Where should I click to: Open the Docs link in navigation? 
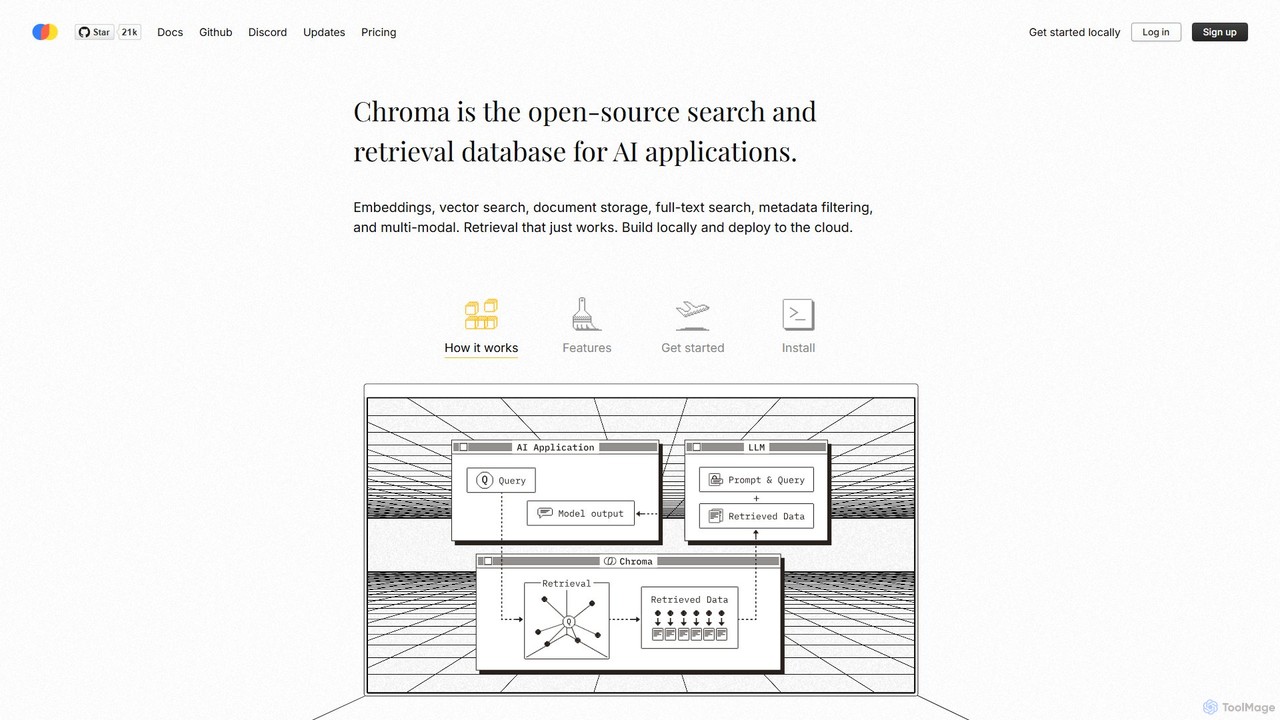point(170,32)
